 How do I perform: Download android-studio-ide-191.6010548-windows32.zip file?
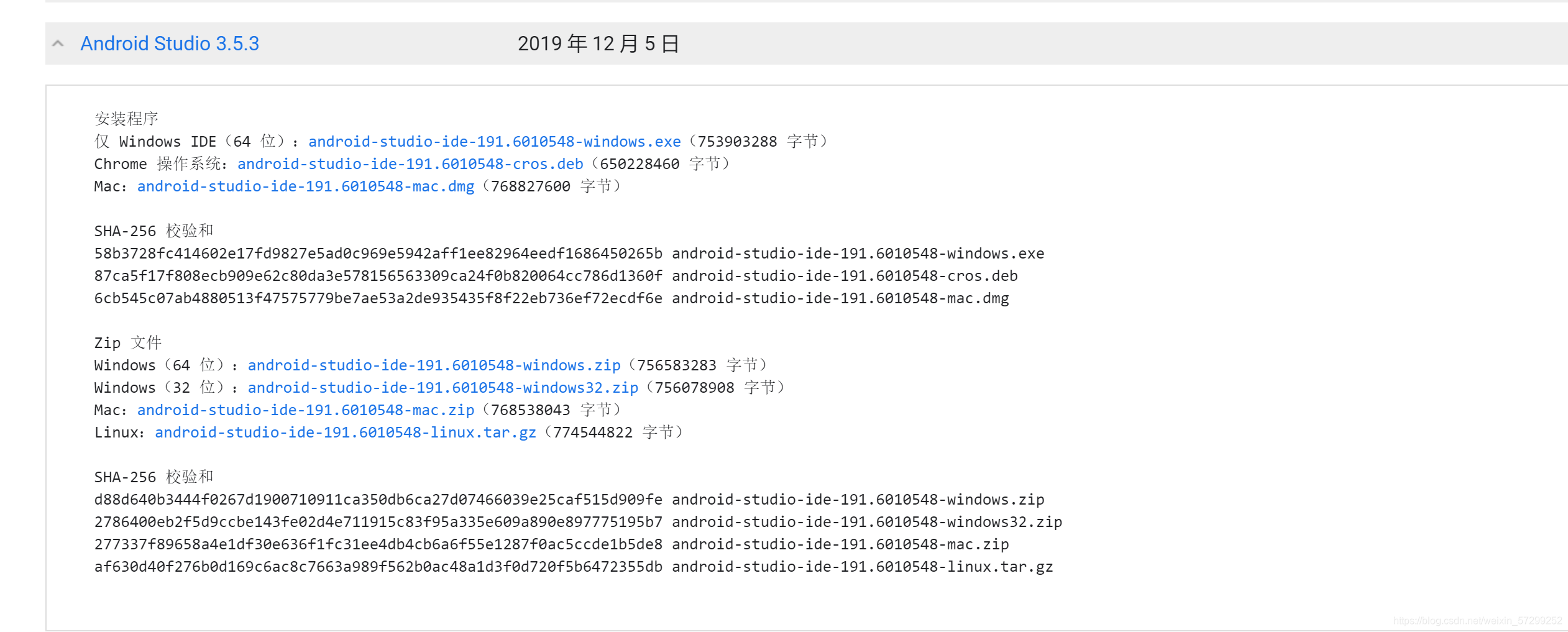[443, 388]
